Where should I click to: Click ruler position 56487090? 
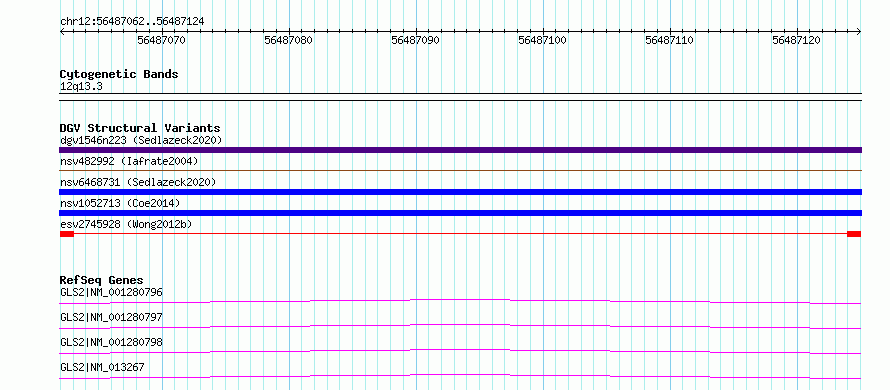(416, 41)
